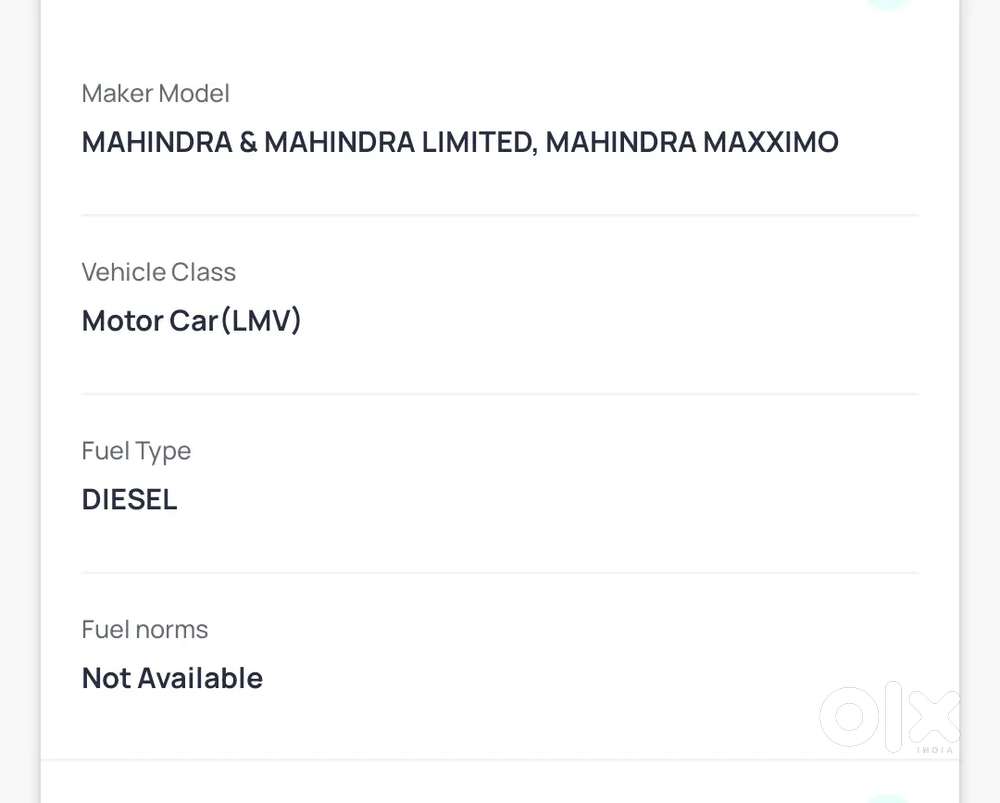Click the DIESEL fuel value
The image size is (1000, 803).
pos(129,499)
